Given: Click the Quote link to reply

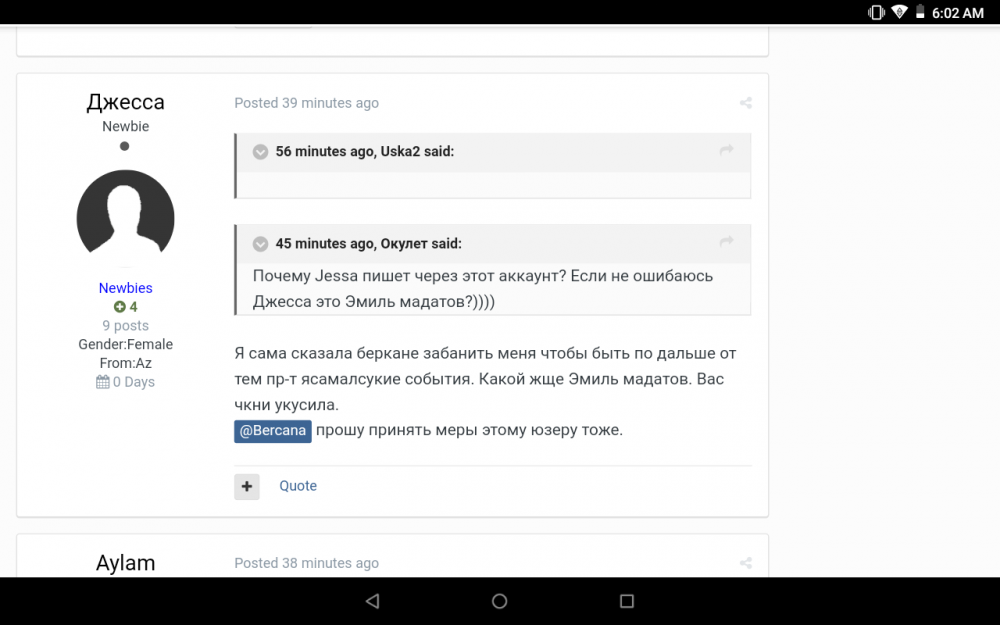Looking at the screenshot, I should click(x=297, y=485).
